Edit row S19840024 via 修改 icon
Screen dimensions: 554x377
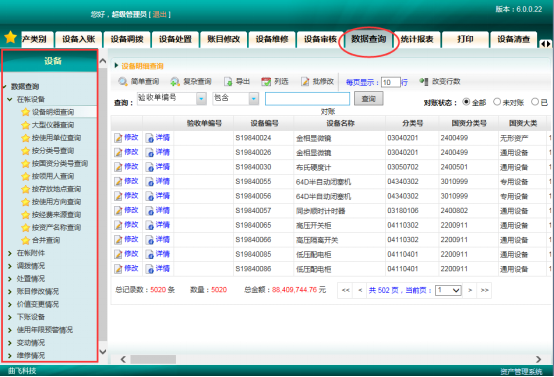(x=118, y=138)
